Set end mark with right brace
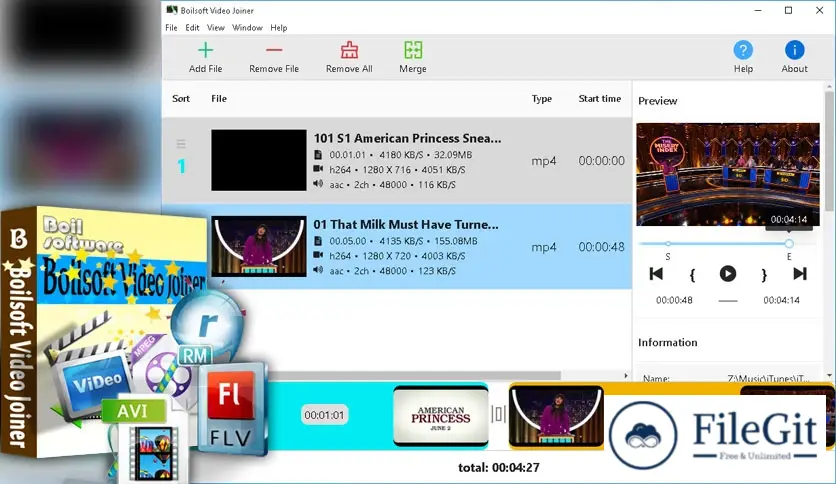 (764, 275)
